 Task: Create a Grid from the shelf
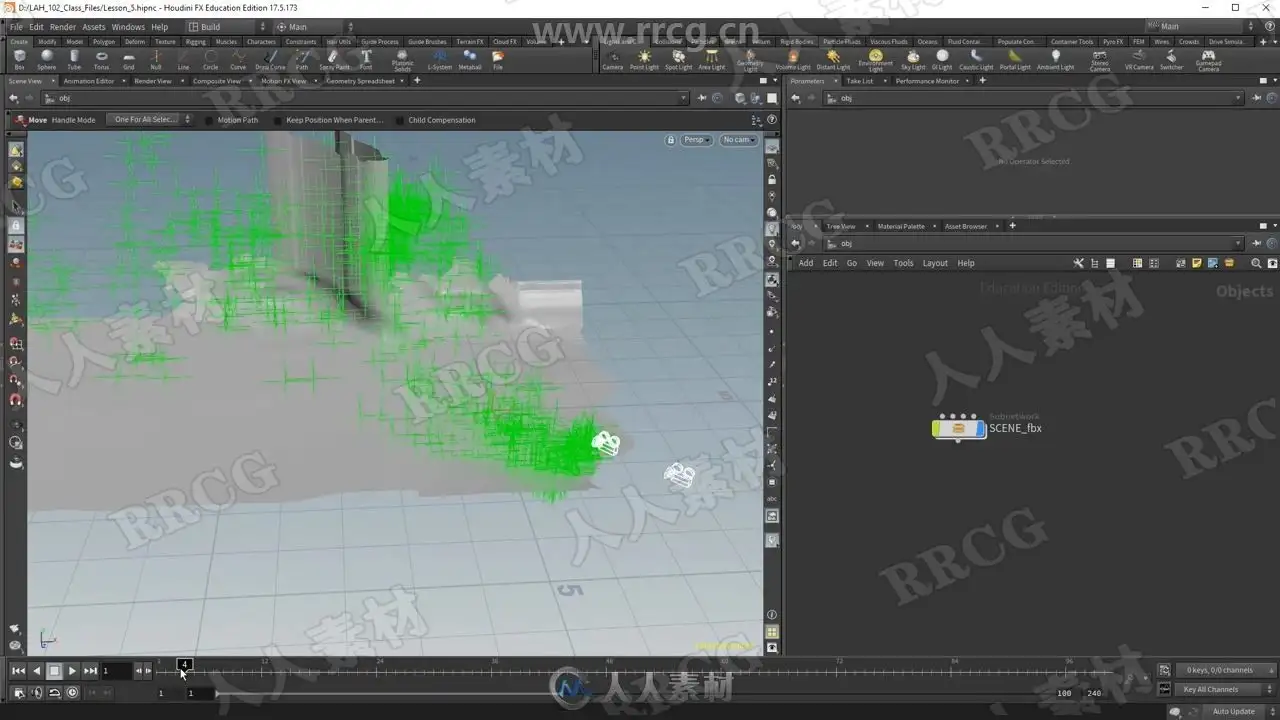point(128,60)
